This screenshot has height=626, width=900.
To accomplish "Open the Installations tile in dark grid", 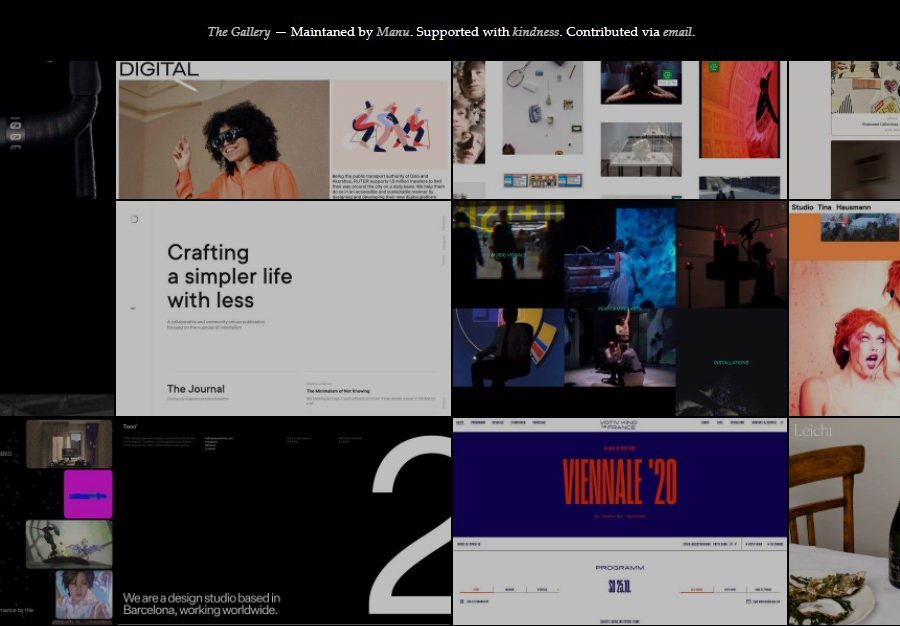I will pyautogui.click(x=731, y=362).
